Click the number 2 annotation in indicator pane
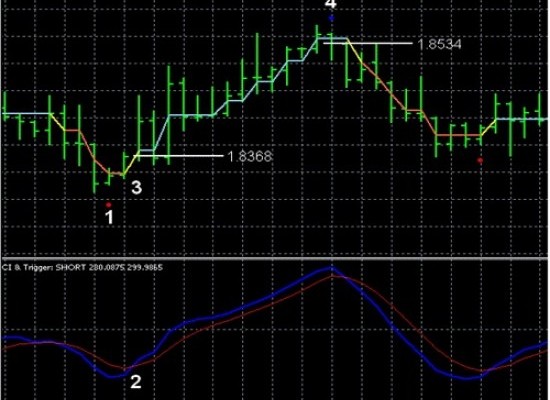 136,382
